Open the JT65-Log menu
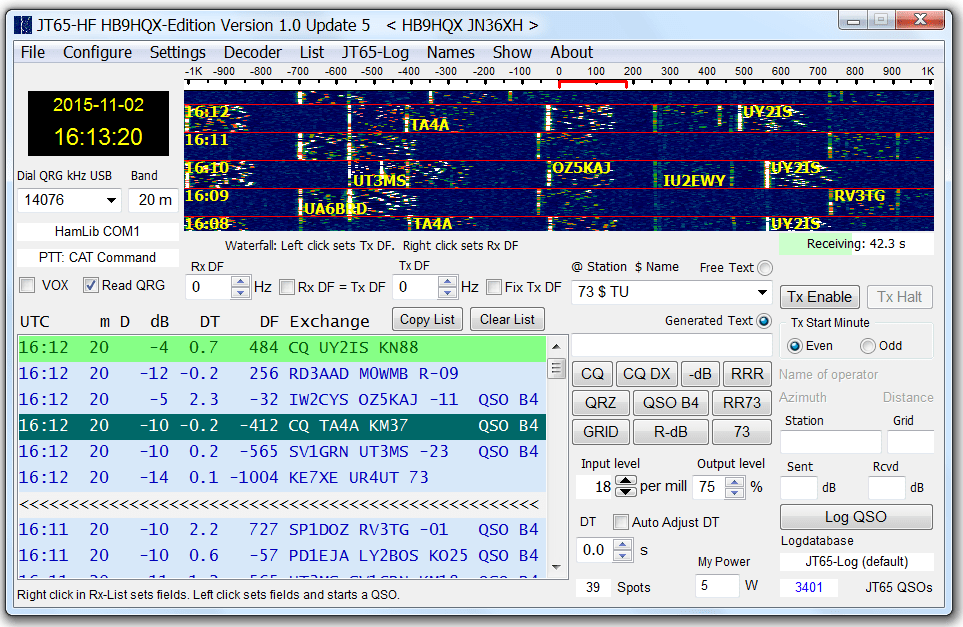The image size is (963, 627). (375, 52)
